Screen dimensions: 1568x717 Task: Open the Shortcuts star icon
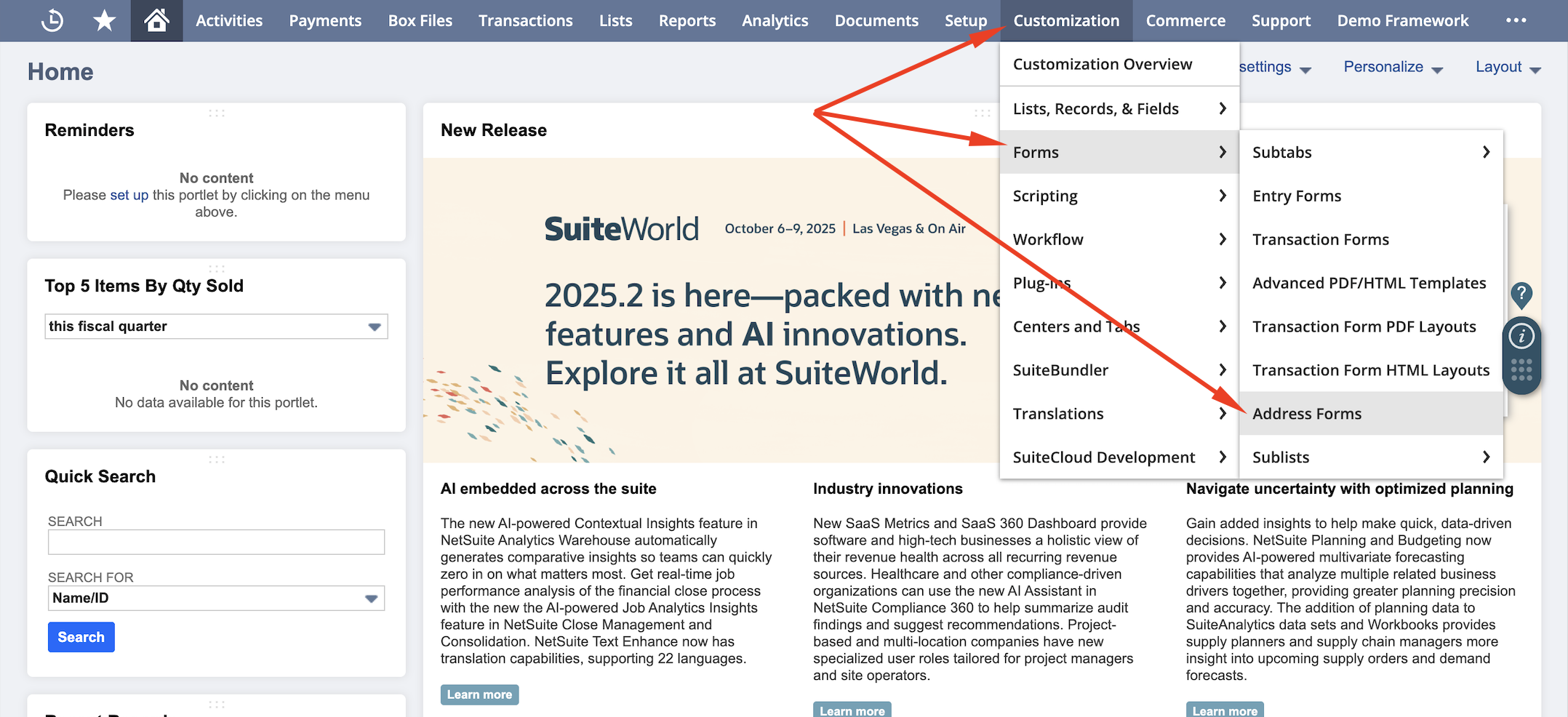(x=105, y=20)
